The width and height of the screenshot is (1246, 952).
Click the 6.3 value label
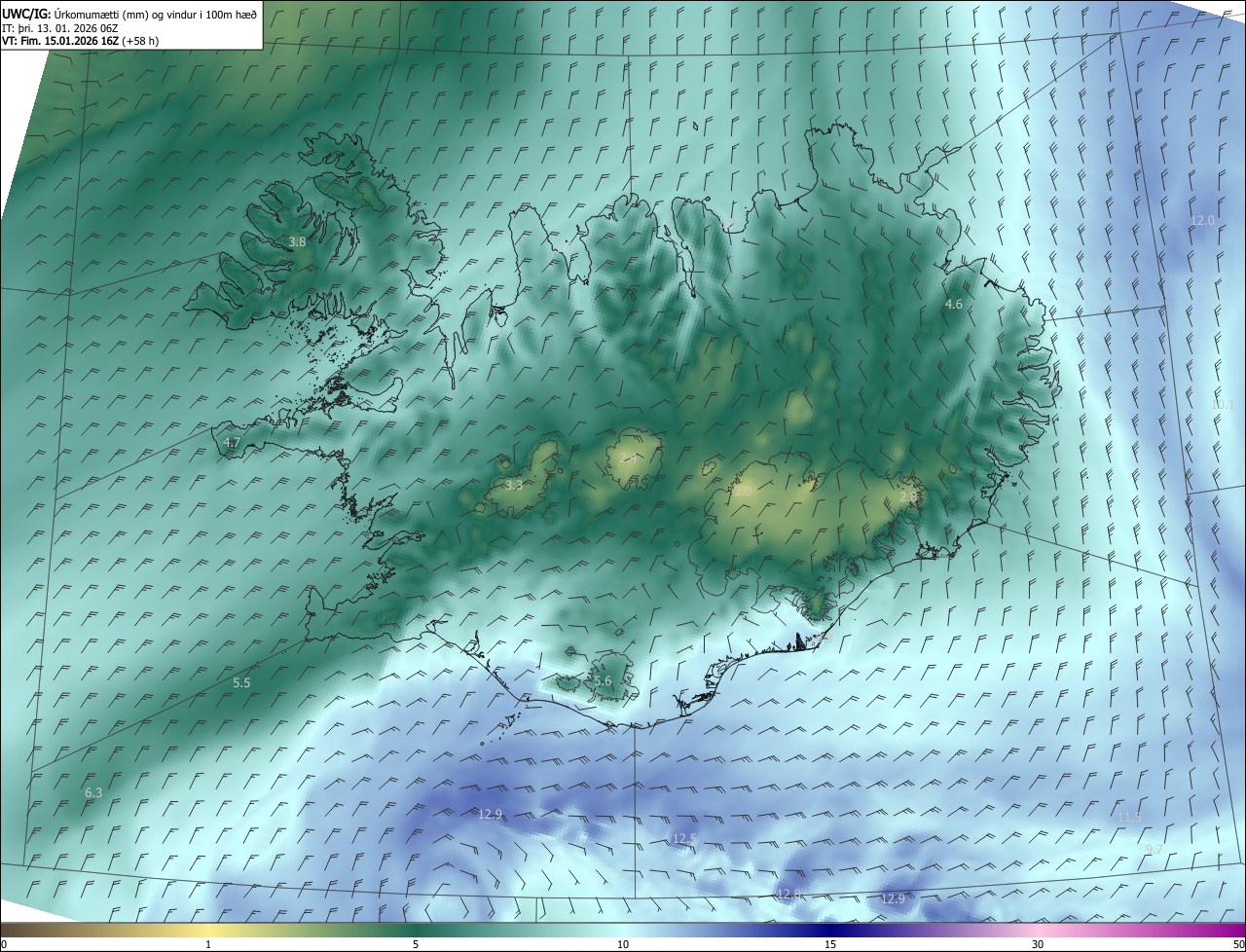pyautogui.click(x=93, y=793)
